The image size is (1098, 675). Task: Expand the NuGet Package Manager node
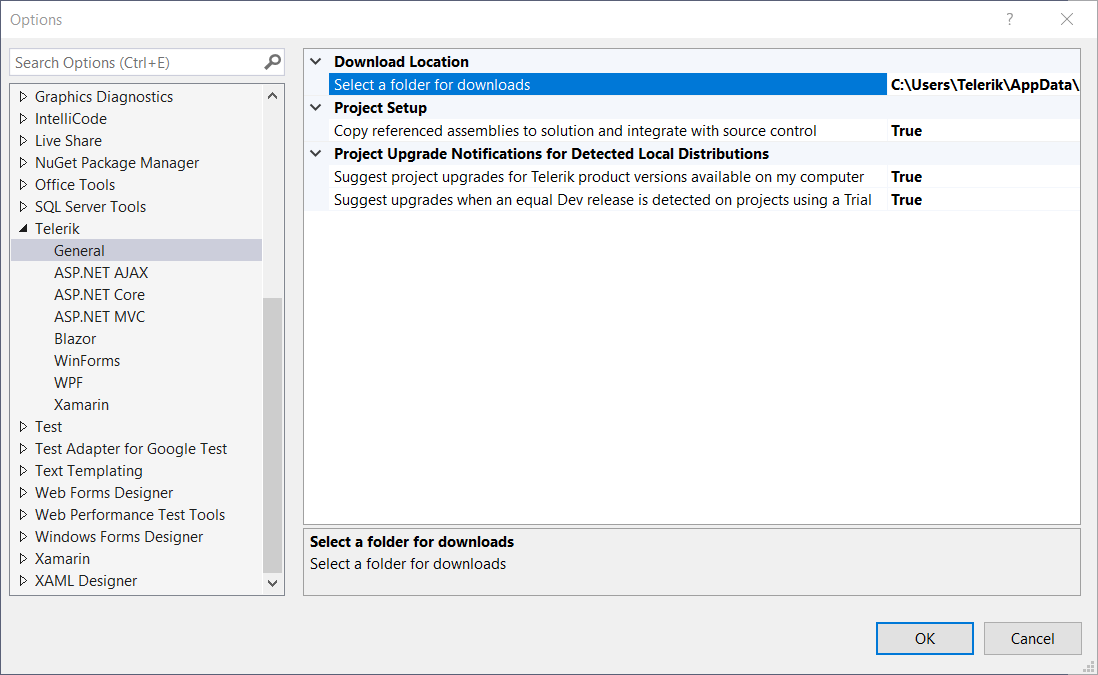pos(24,162)
